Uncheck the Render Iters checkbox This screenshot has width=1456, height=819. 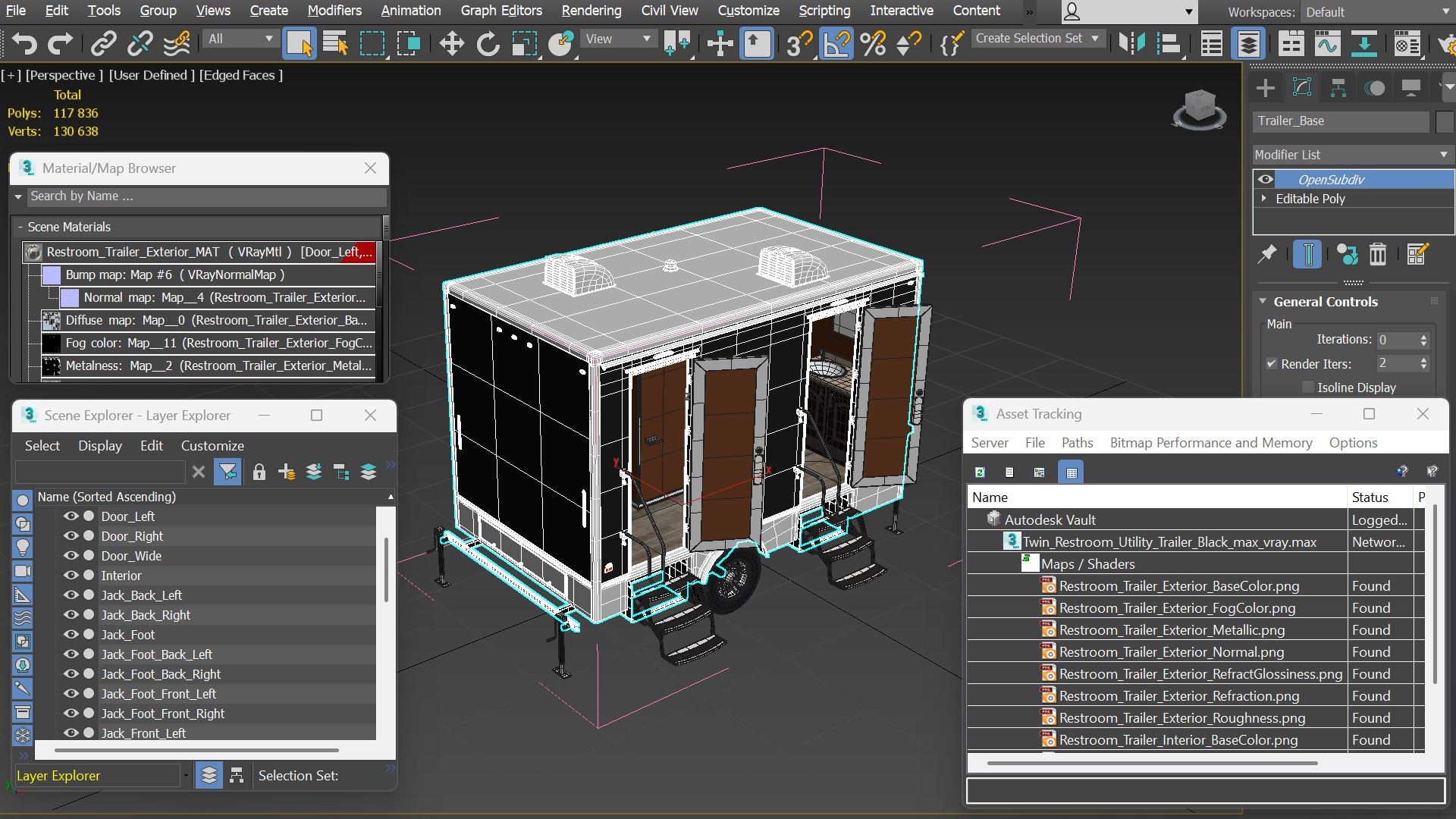point(1272,364)
